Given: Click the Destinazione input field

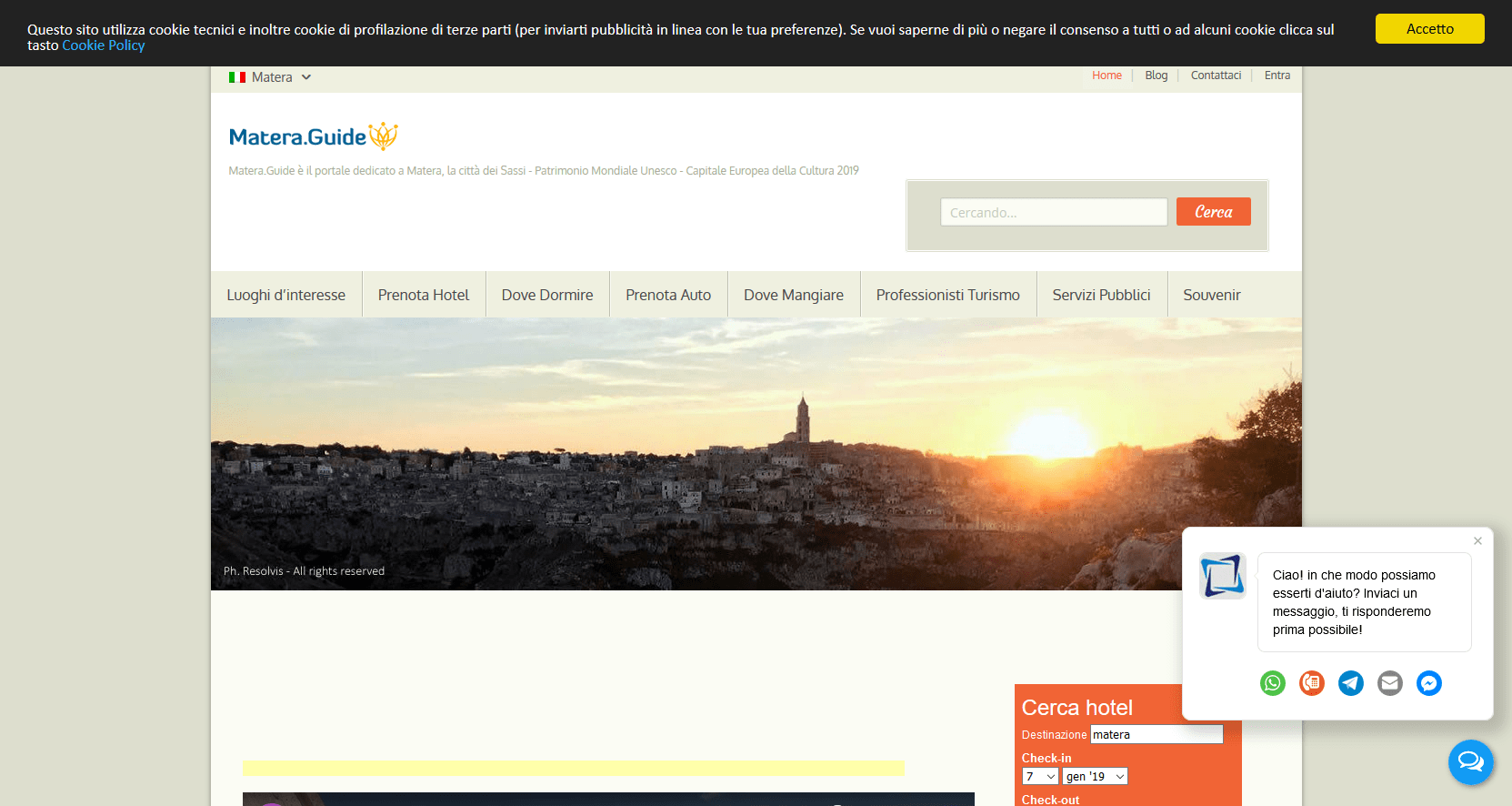Looking at the screenshot, I should coord(1157,734).
